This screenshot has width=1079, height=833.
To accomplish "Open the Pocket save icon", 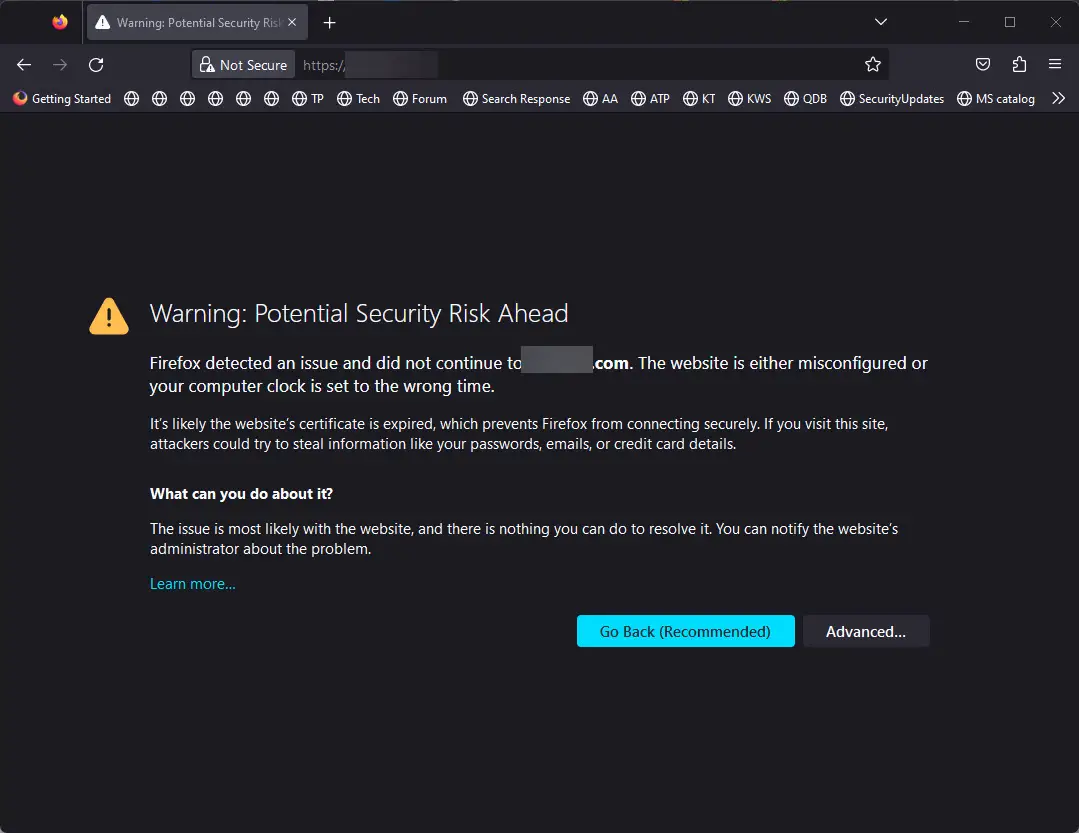I will (983, 65).
